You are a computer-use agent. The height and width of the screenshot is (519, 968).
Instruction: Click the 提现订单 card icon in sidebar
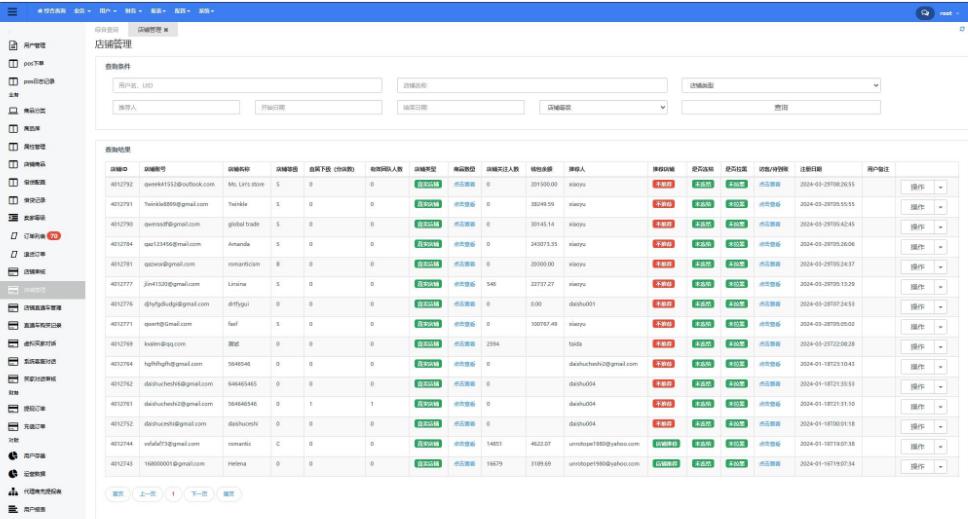(x=13, y=409)
